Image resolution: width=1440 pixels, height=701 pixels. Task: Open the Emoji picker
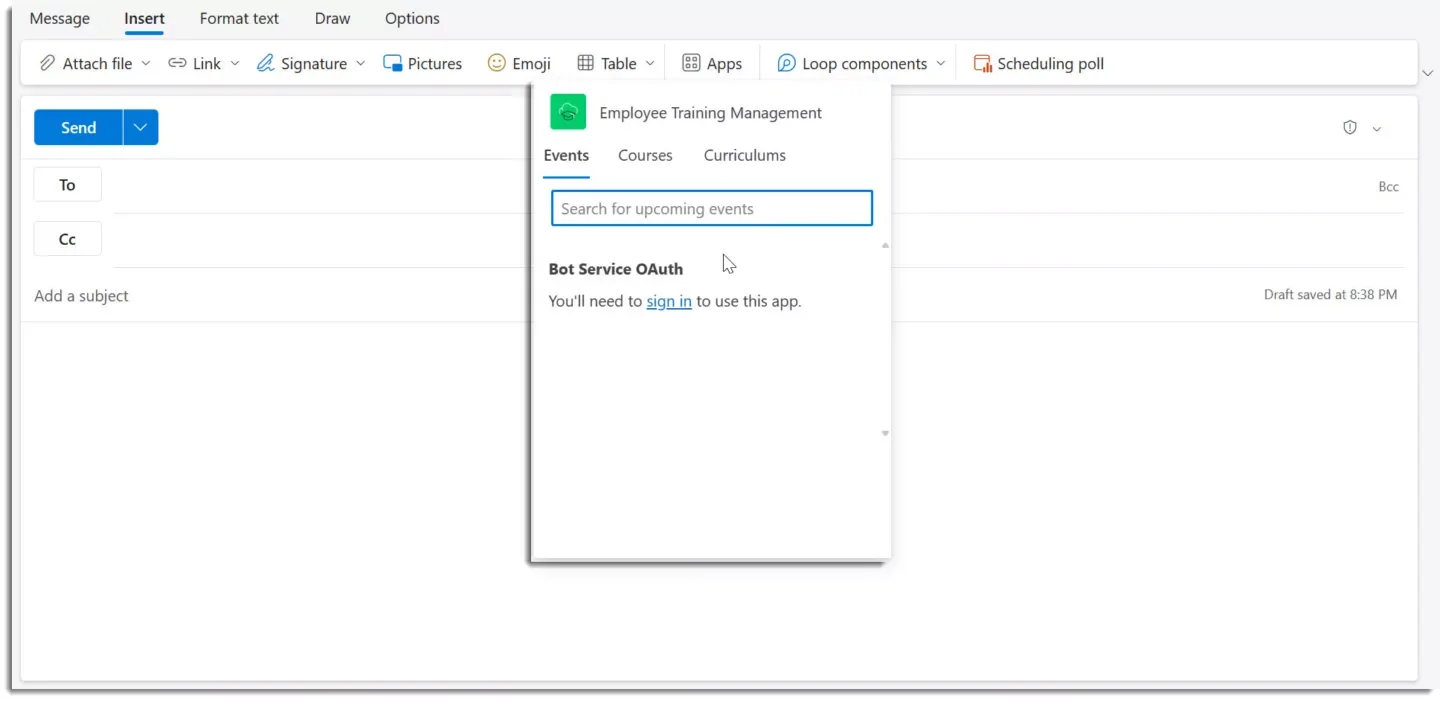(519, 63)
